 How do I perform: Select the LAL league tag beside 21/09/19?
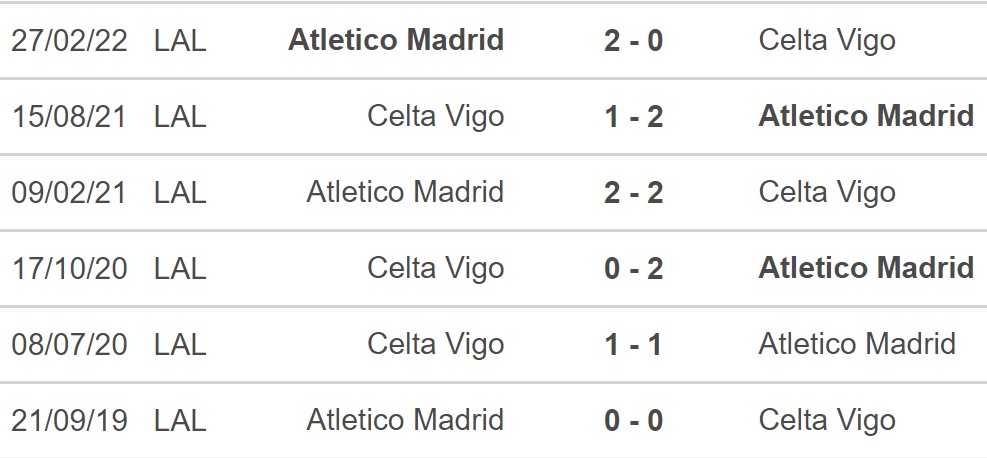(x=180, y=421)
